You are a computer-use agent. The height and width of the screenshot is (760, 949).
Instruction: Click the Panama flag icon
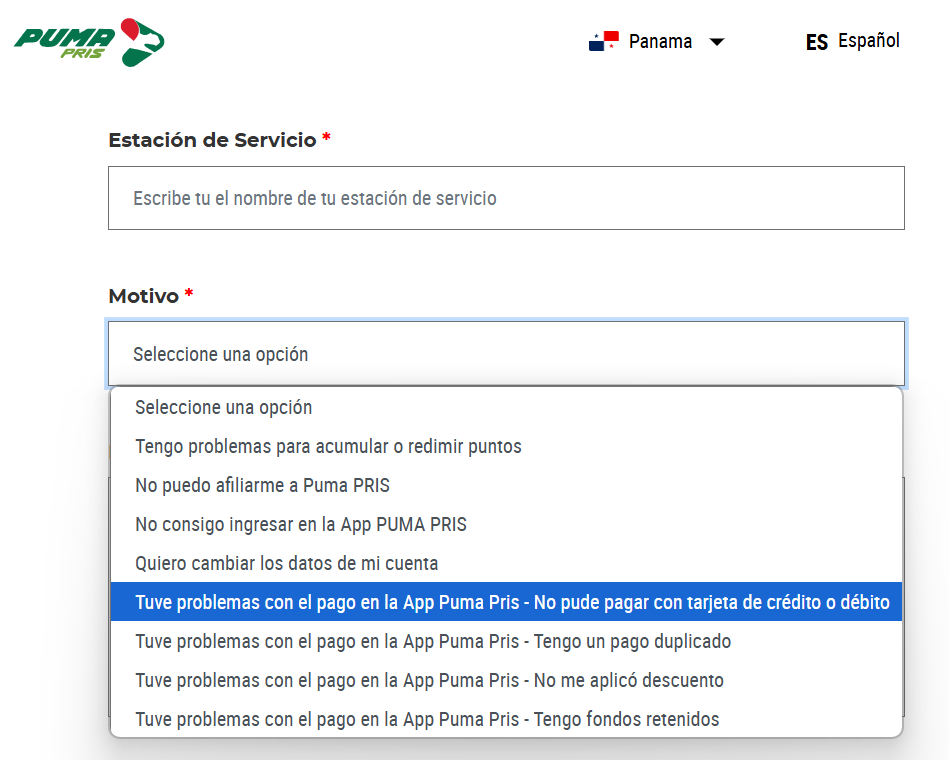[603, 42]
